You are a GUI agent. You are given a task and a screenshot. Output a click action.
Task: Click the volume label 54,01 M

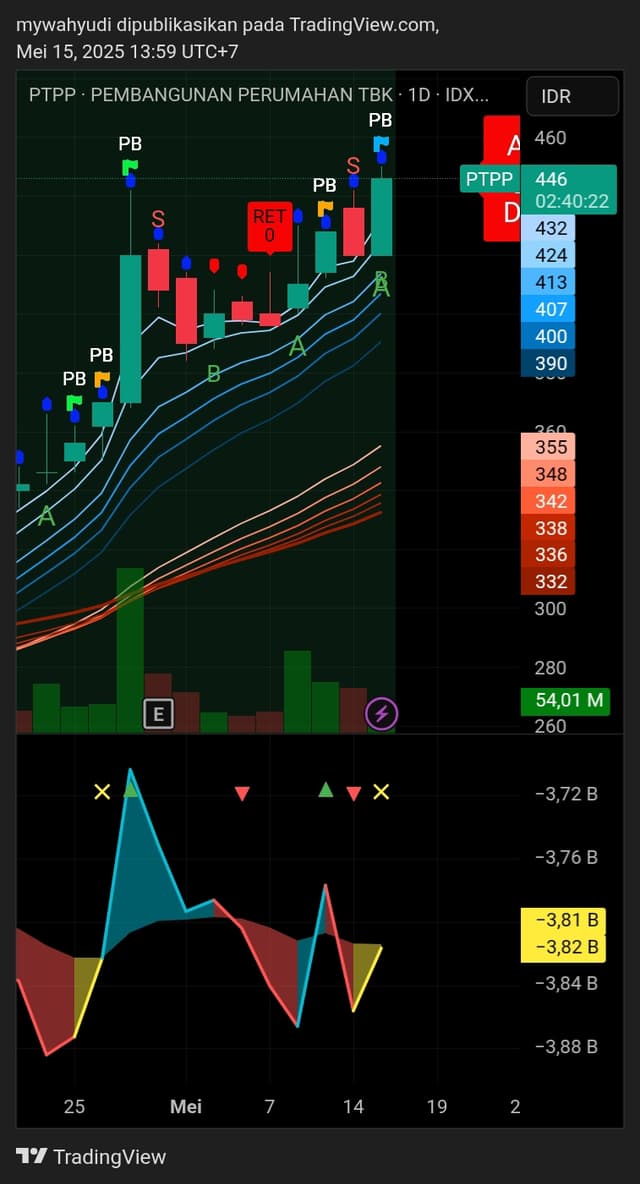(565, 701)
